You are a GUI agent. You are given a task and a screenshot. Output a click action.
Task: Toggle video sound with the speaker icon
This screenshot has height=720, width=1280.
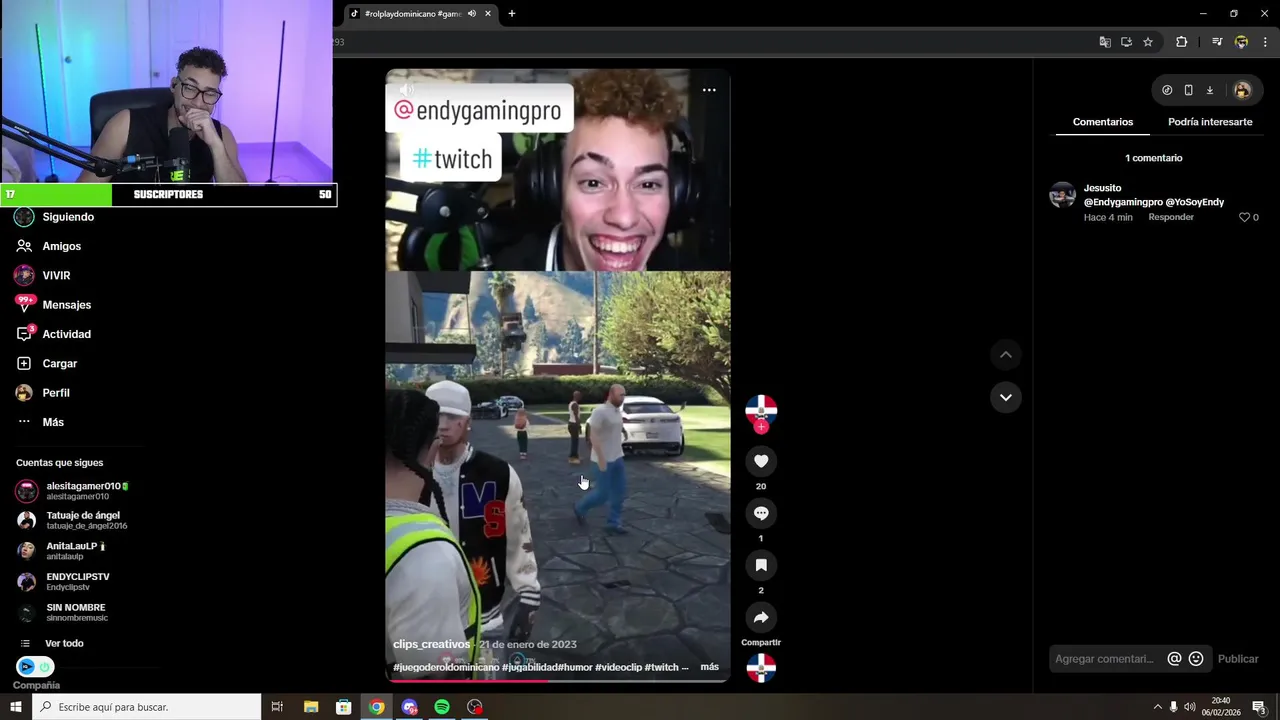pyautogui.click(x=406, y=90)
